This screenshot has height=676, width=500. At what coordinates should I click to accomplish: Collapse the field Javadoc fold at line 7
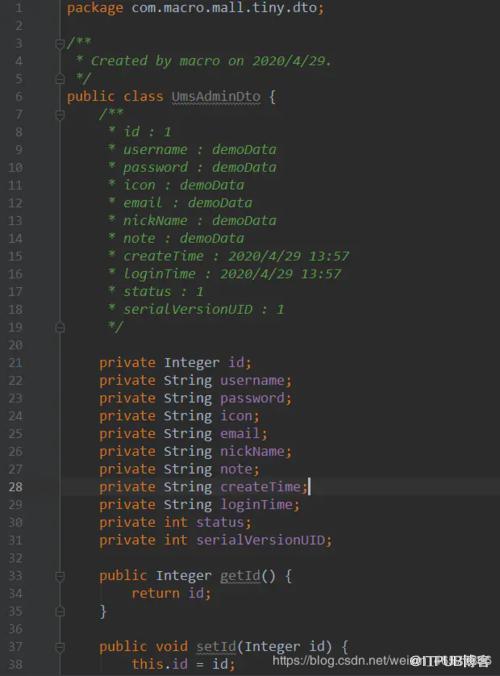pyautogui.click(x=60, y=115)
